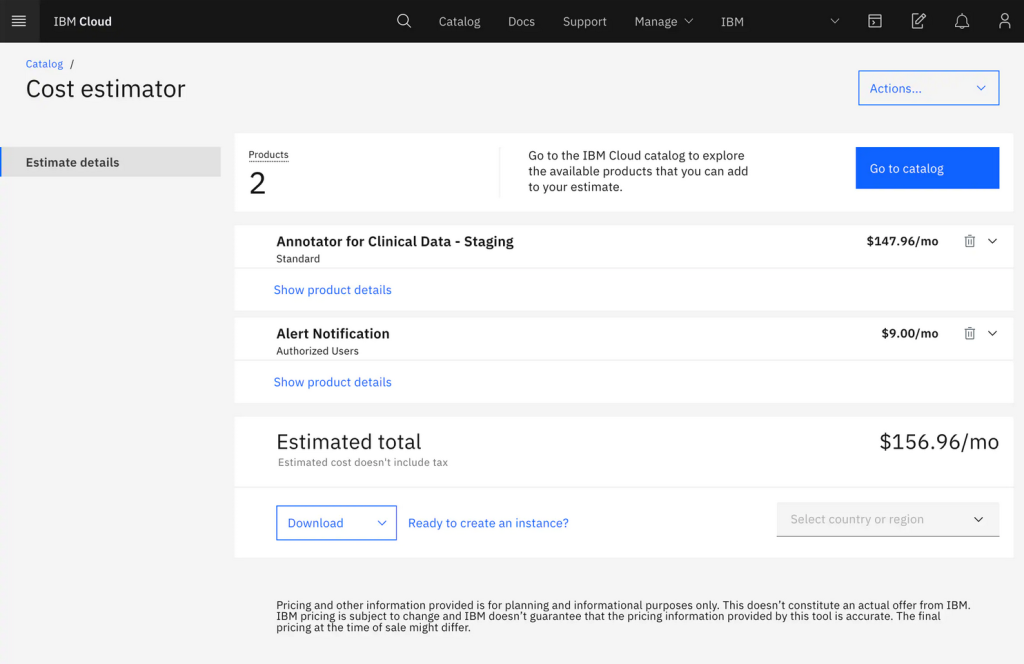Screen dimensions: 1024x664
Task: Click Estimated cost doesn't include tax note
Action: pos(362,462)
